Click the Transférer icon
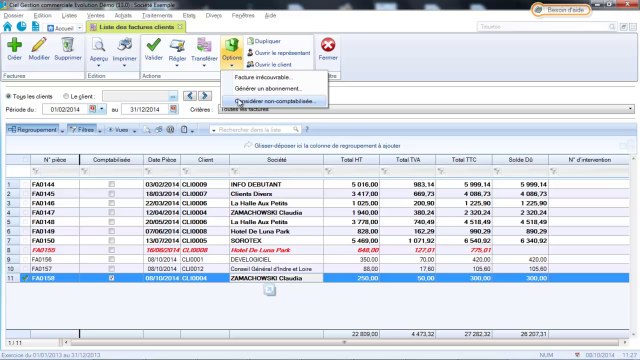Screen dimensions: 640x360 [x=204, y=45]
